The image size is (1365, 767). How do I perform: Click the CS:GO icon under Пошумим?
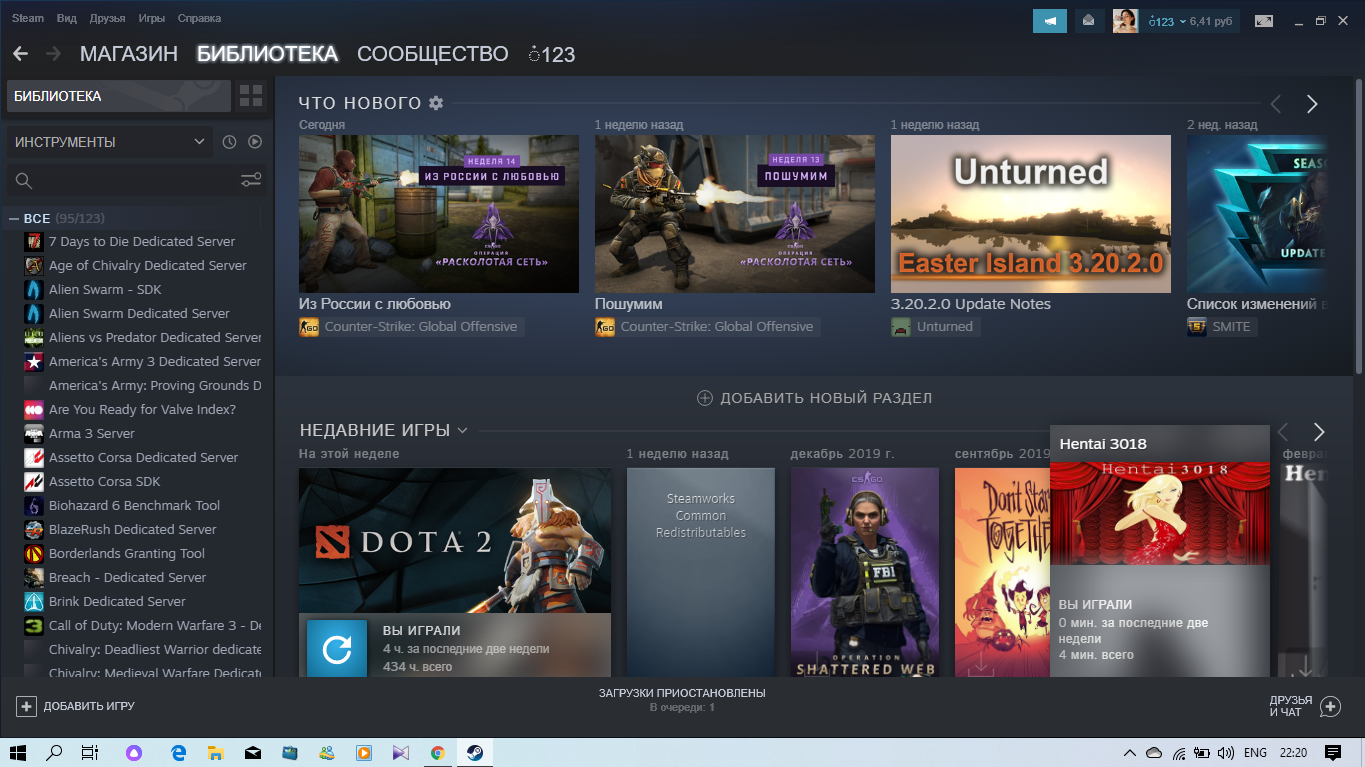click(x=605, y=327)
